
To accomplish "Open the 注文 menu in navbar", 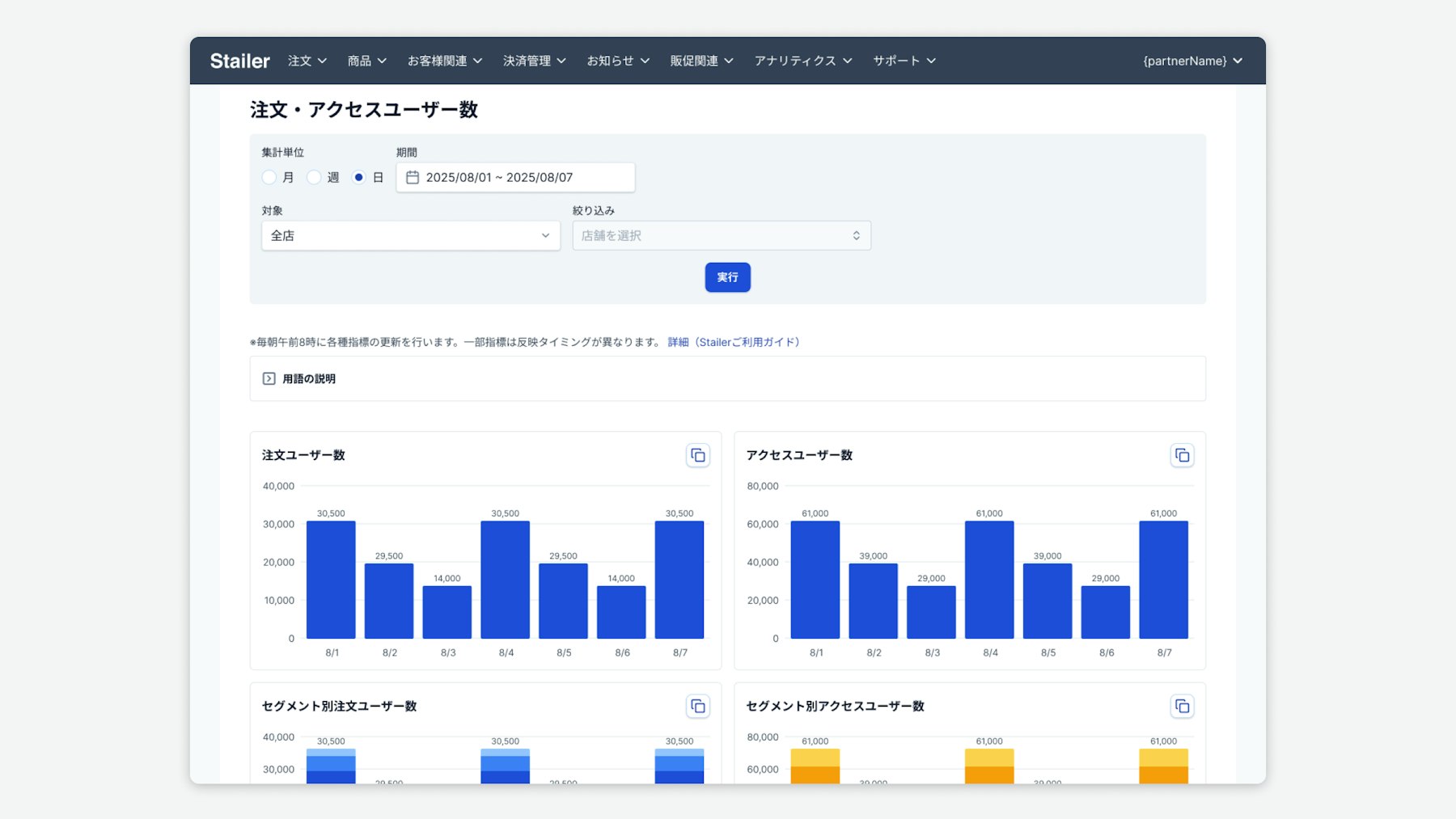I will click(x=307, y=61).
